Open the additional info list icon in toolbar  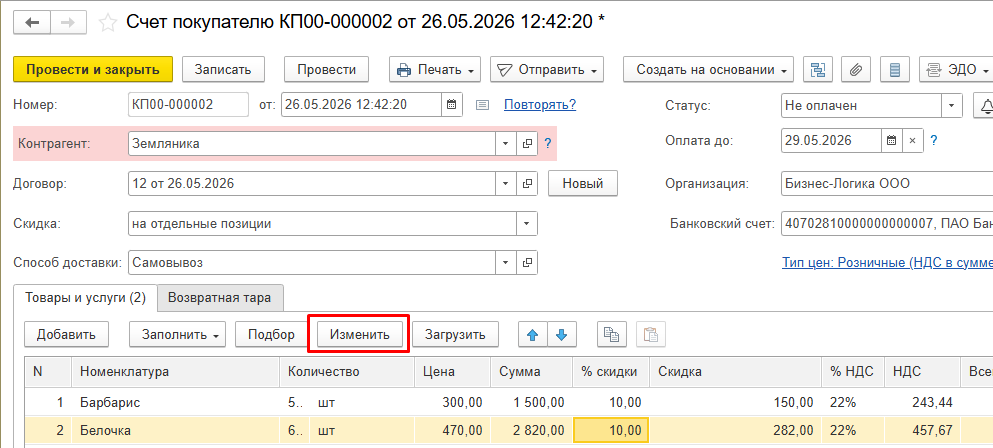895,70
